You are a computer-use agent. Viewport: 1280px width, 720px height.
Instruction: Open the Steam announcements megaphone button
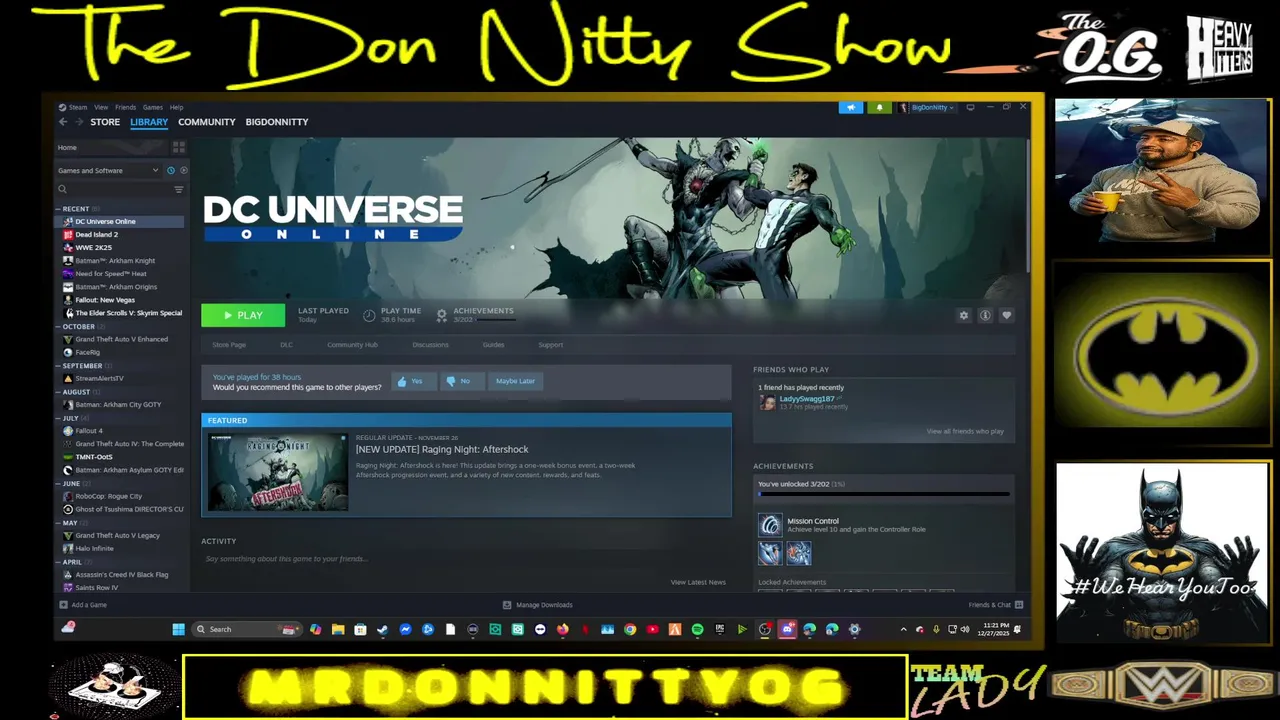(851, 107)
